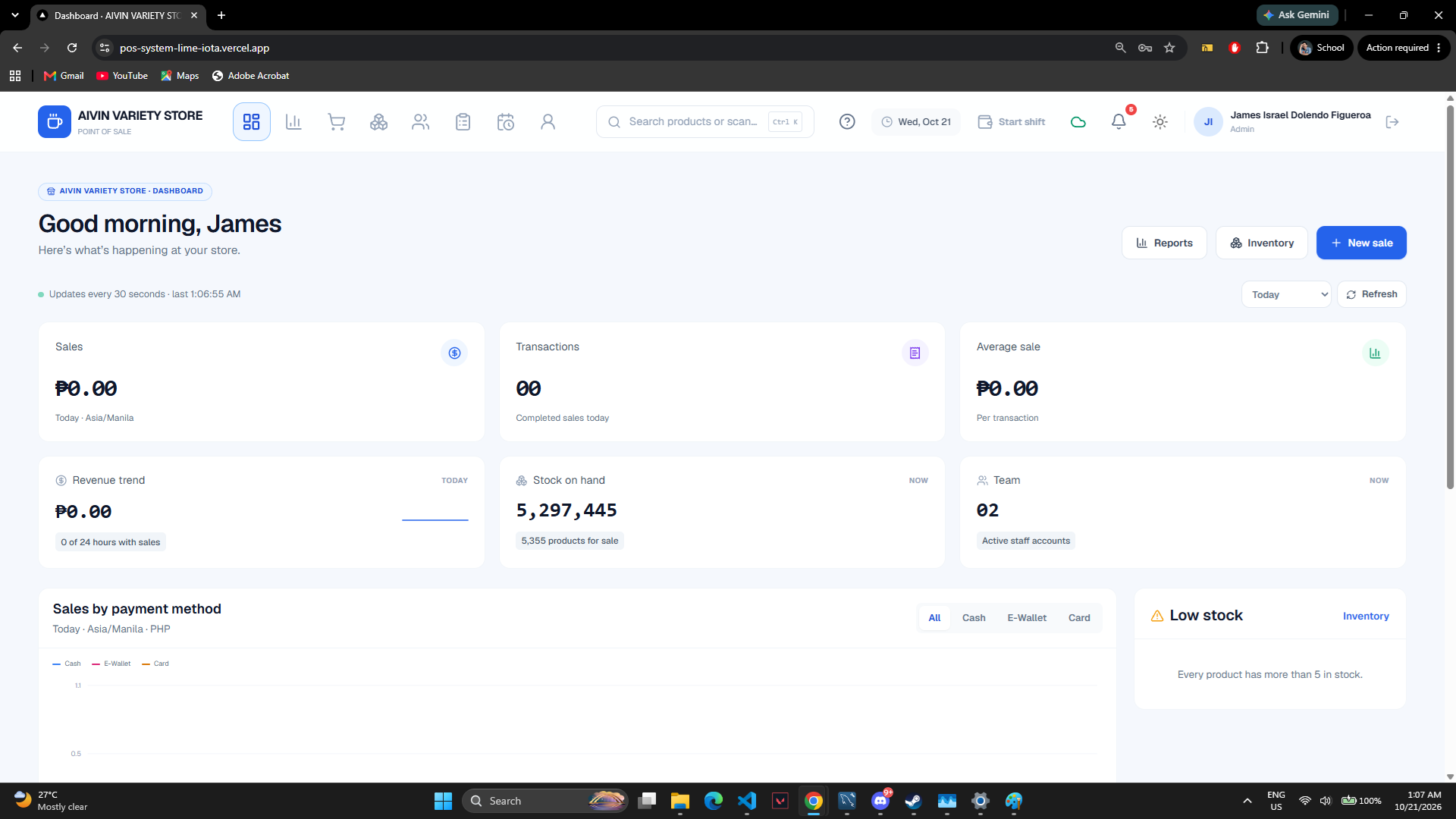This screenshot has height=819, width=1456.
Task: Open the Windows Start menu
Action: (443, 801)
